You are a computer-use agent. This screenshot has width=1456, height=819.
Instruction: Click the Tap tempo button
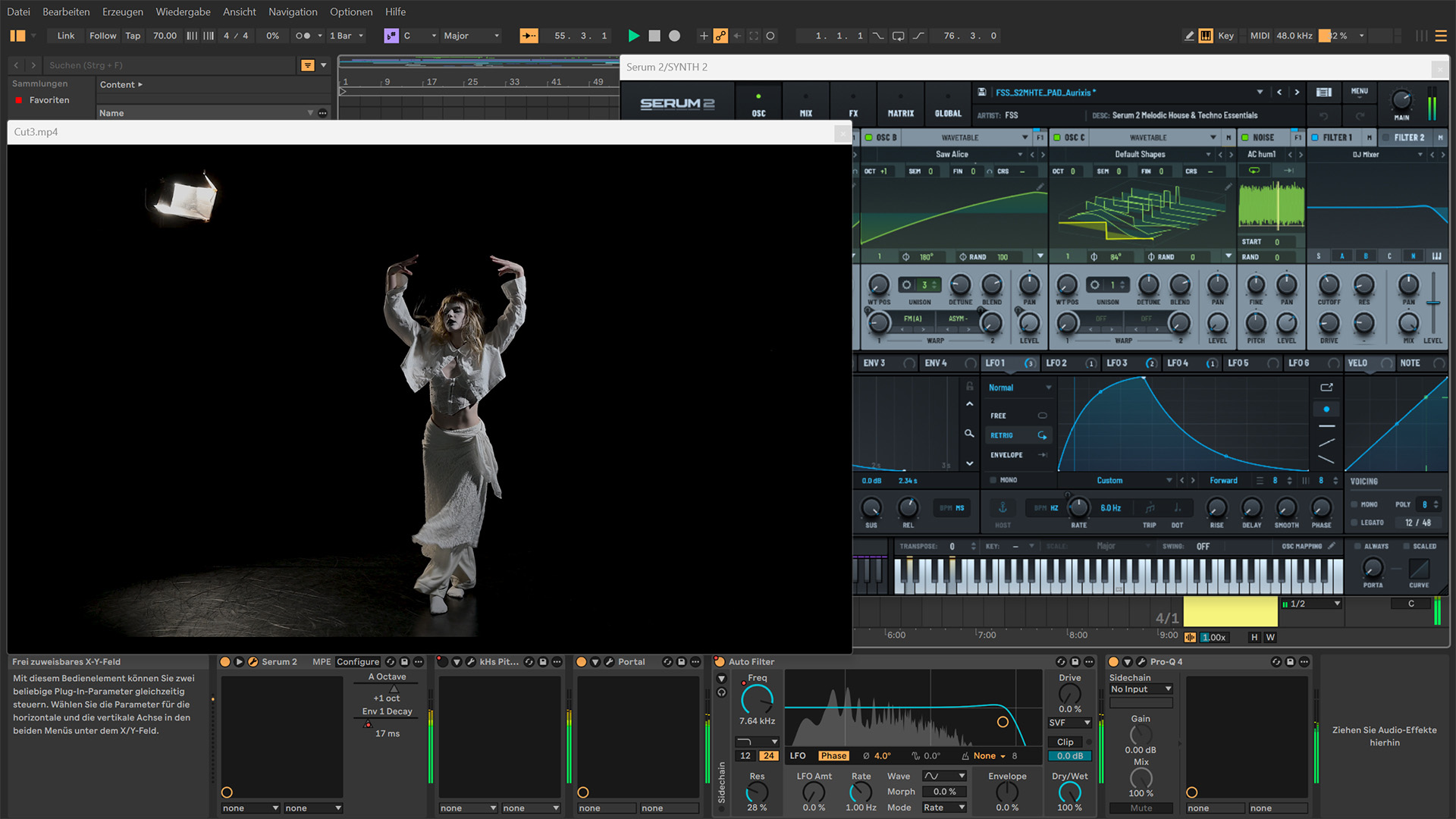click(133, 36)
